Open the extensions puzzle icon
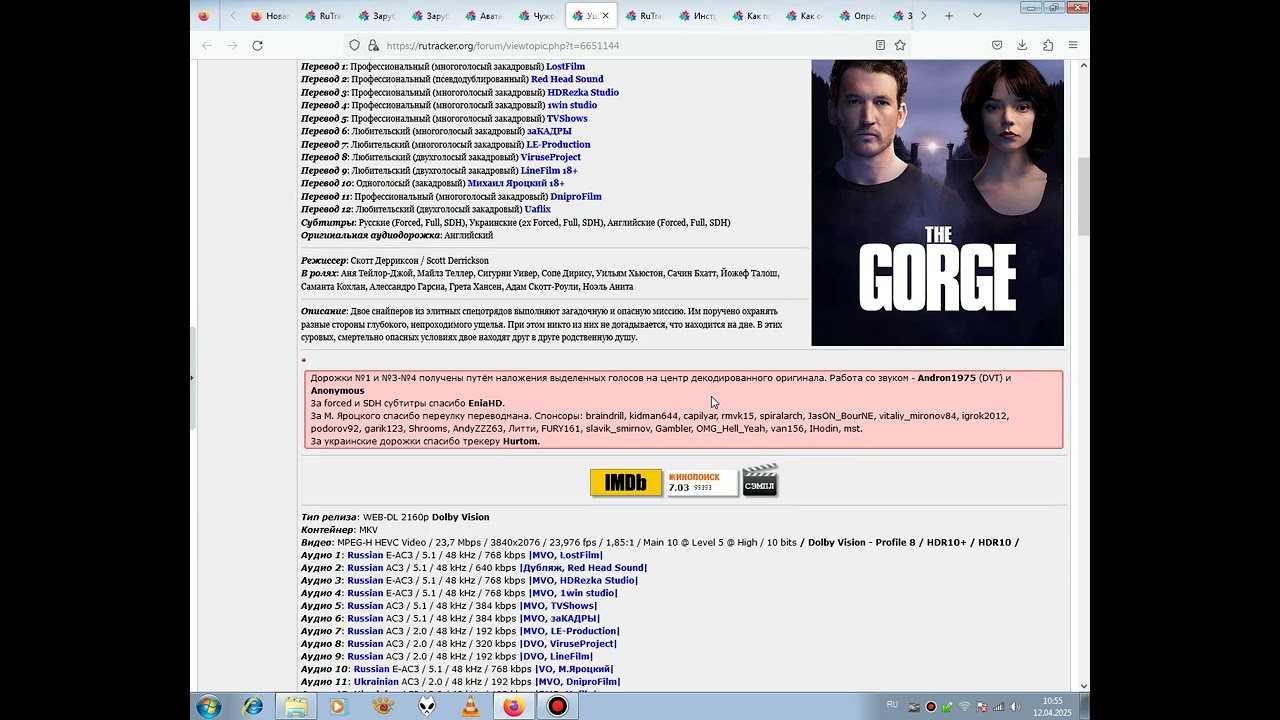This screenshot has width=1280, height=720. [1048, 45]
